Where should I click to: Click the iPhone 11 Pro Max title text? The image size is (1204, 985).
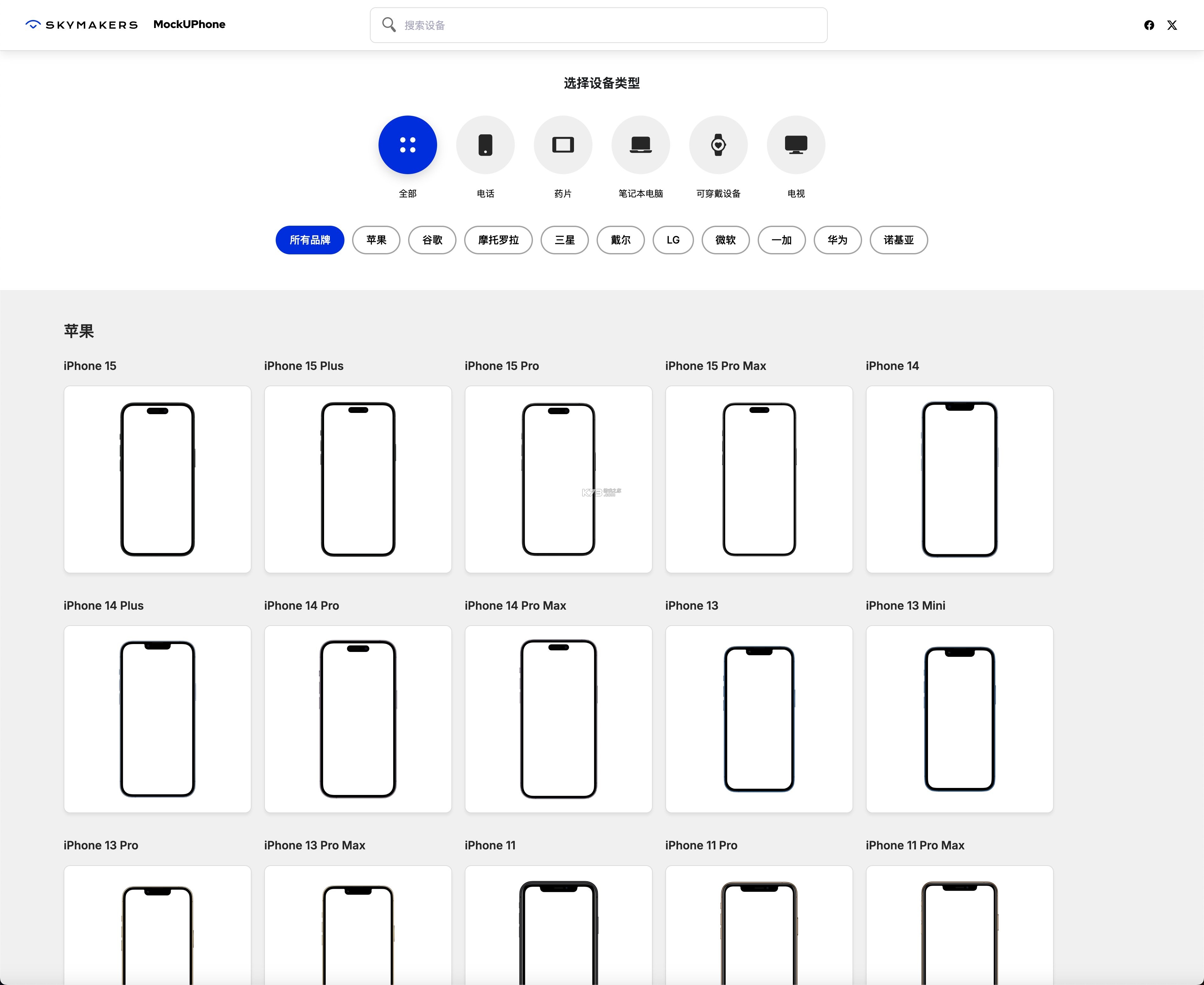tap(915, 846)
